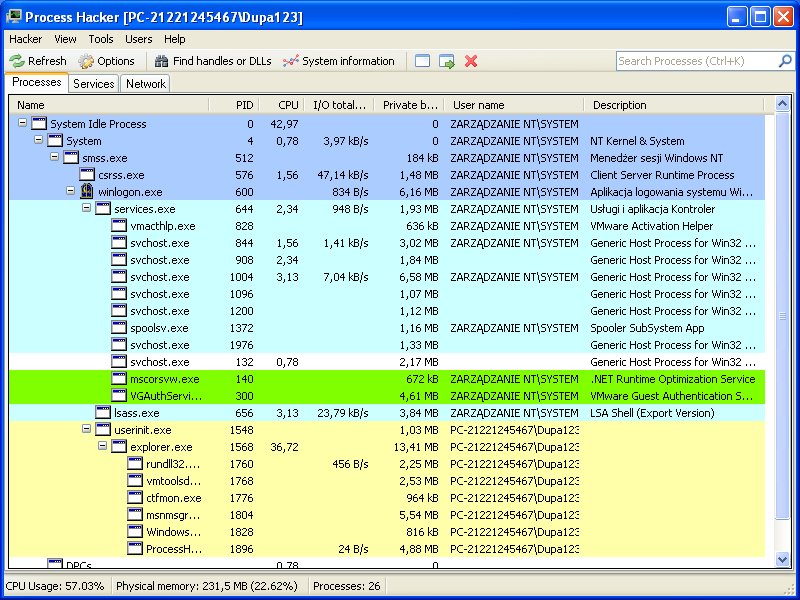Image resolution: width=800 pixels, height=600 pixels.
Task: Click the Find handles or DLLs binoculars icon
Action: [x=161, y=61]
